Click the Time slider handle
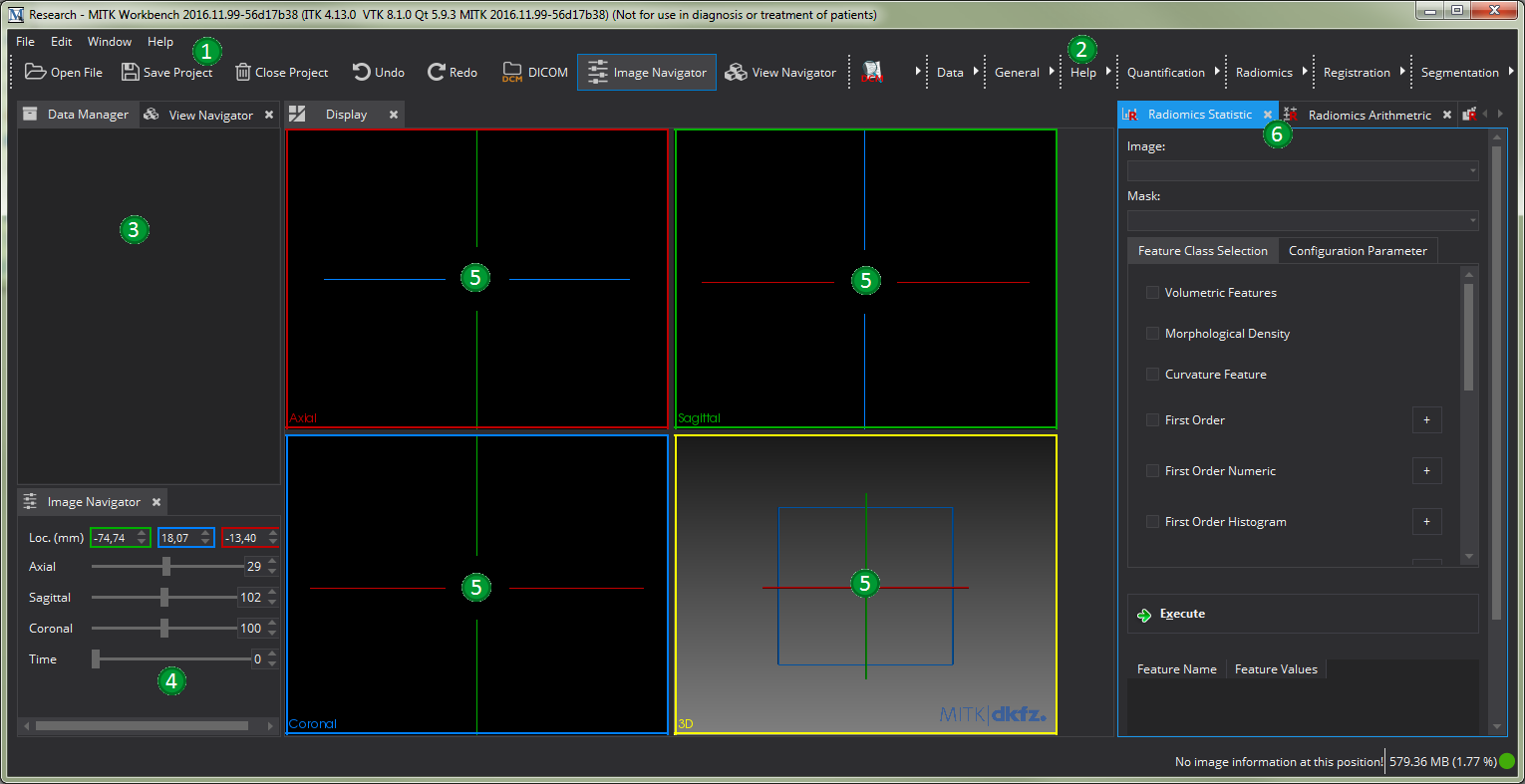Image resolution: width=1525 pixels, height=784 pixels. point(96,658)
